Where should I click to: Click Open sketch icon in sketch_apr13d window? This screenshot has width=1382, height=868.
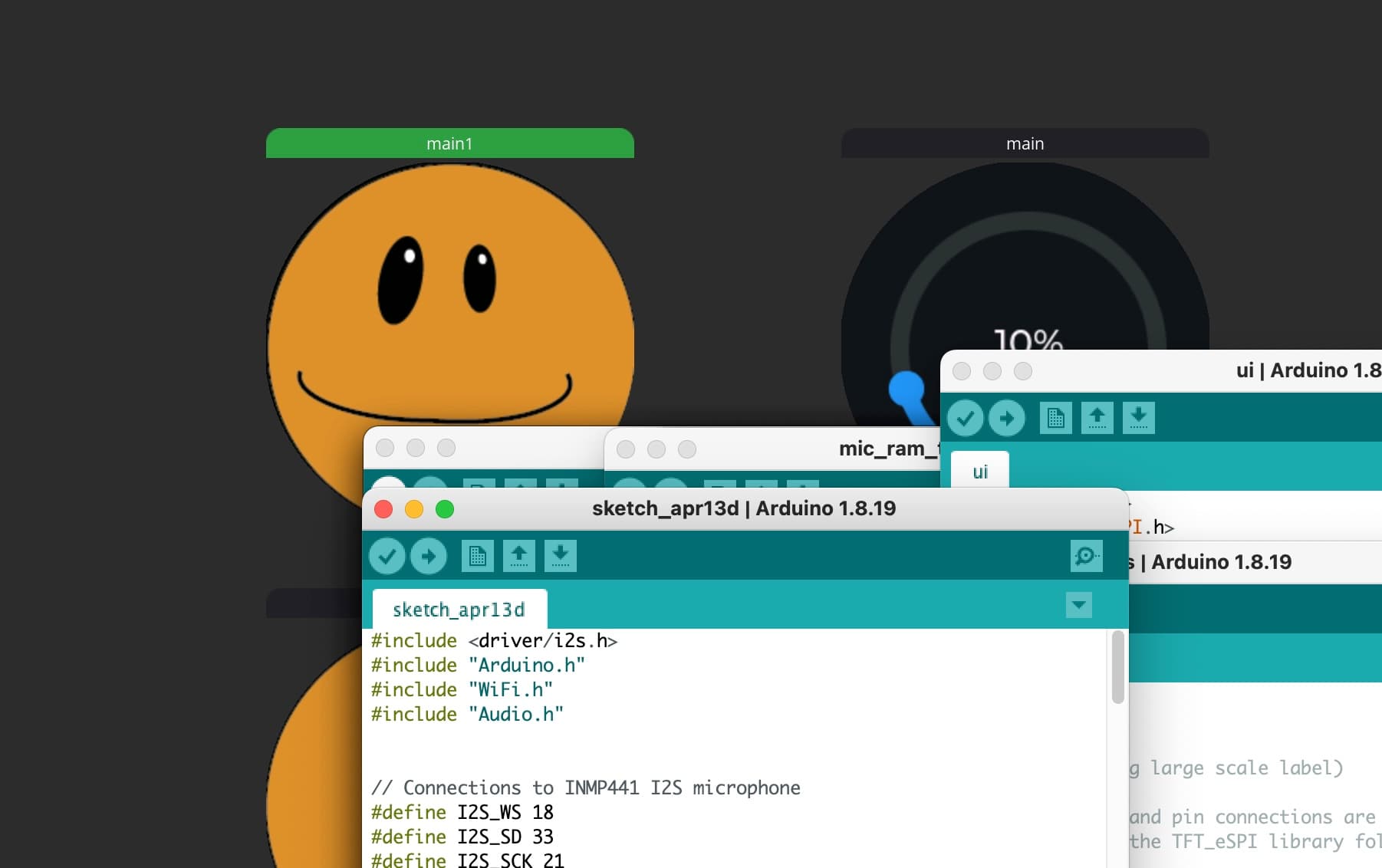[x=519, y=556]
